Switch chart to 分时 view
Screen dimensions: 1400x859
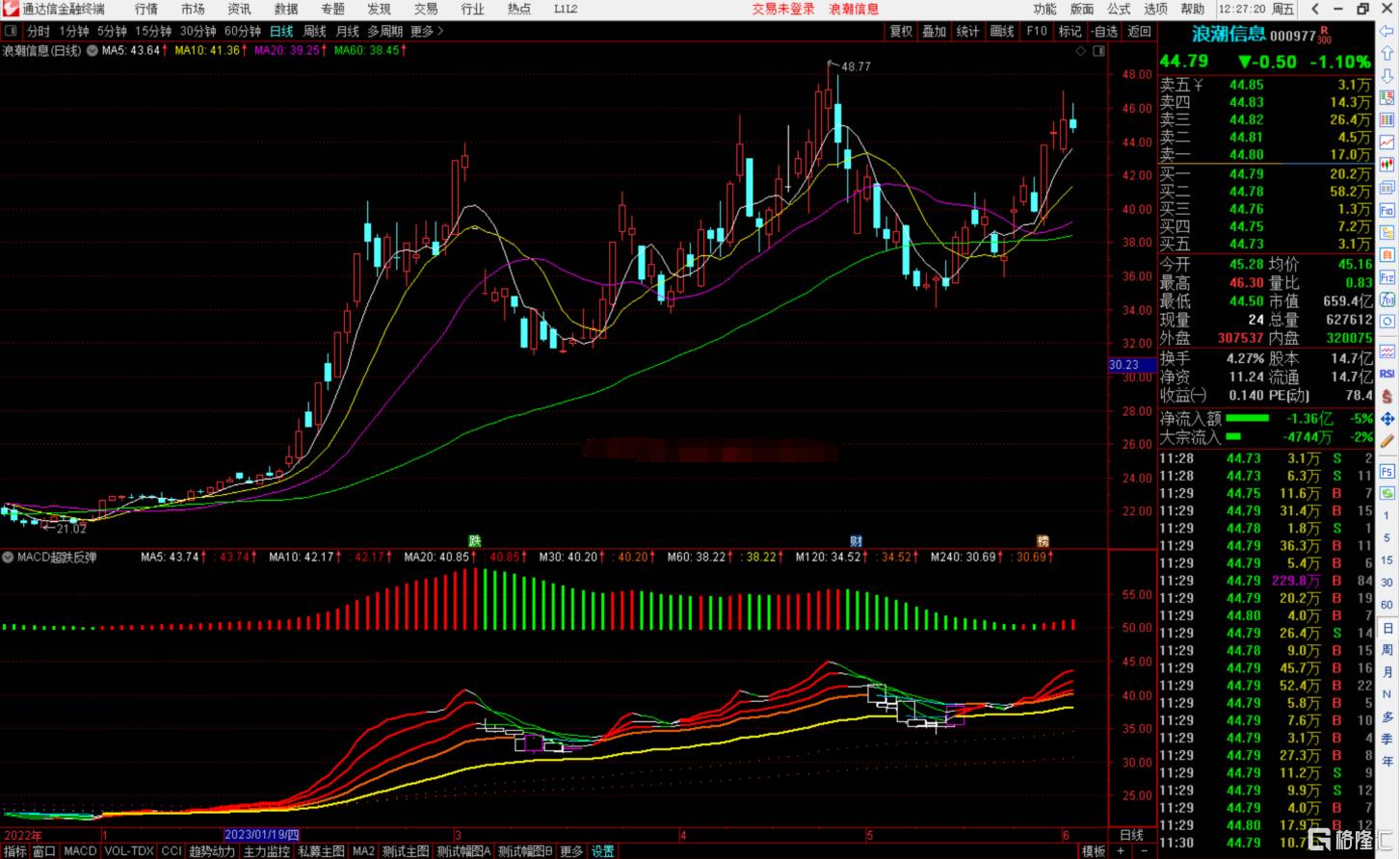[39, 32]
